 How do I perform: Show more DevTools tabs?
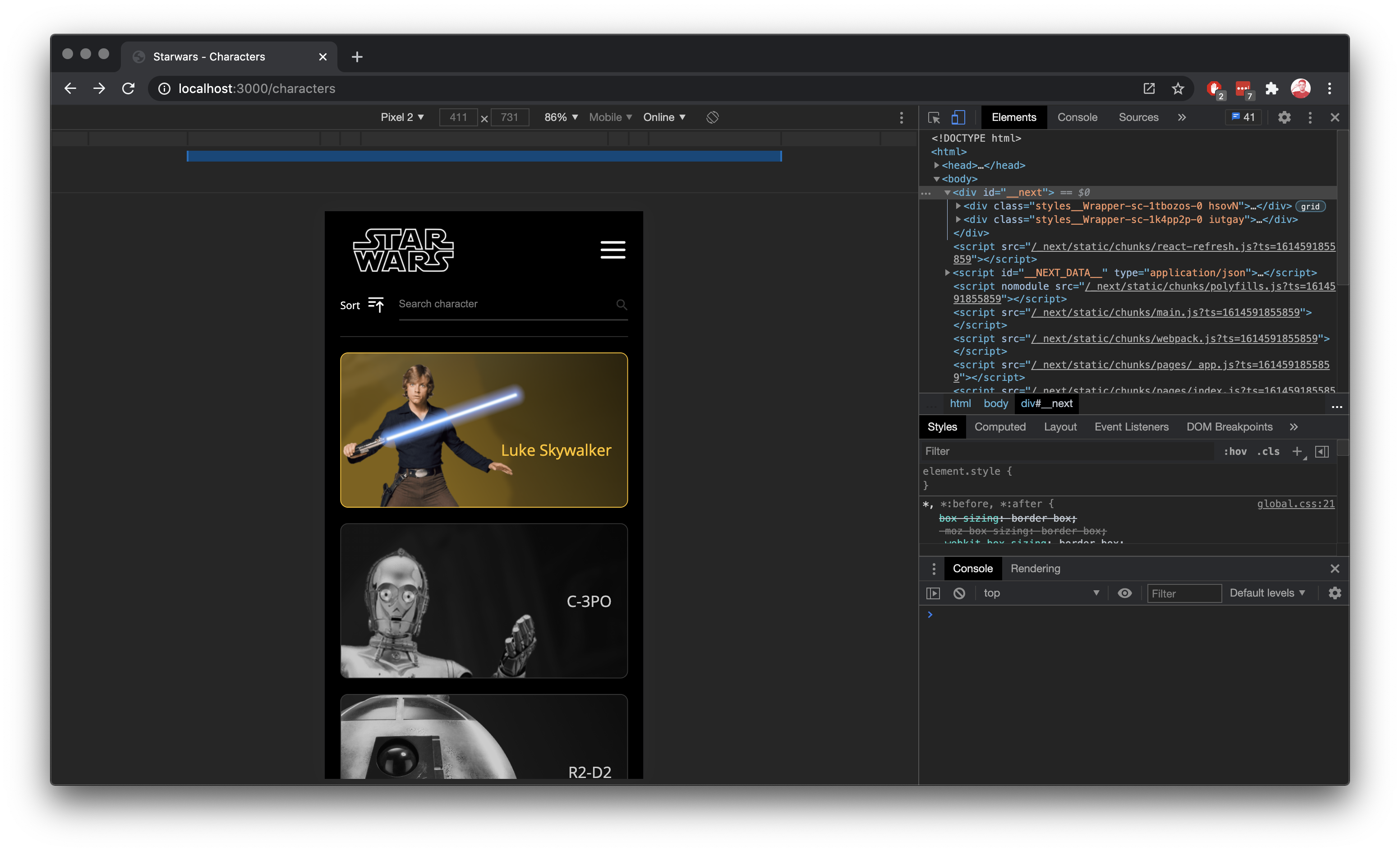pos(1182,117)
